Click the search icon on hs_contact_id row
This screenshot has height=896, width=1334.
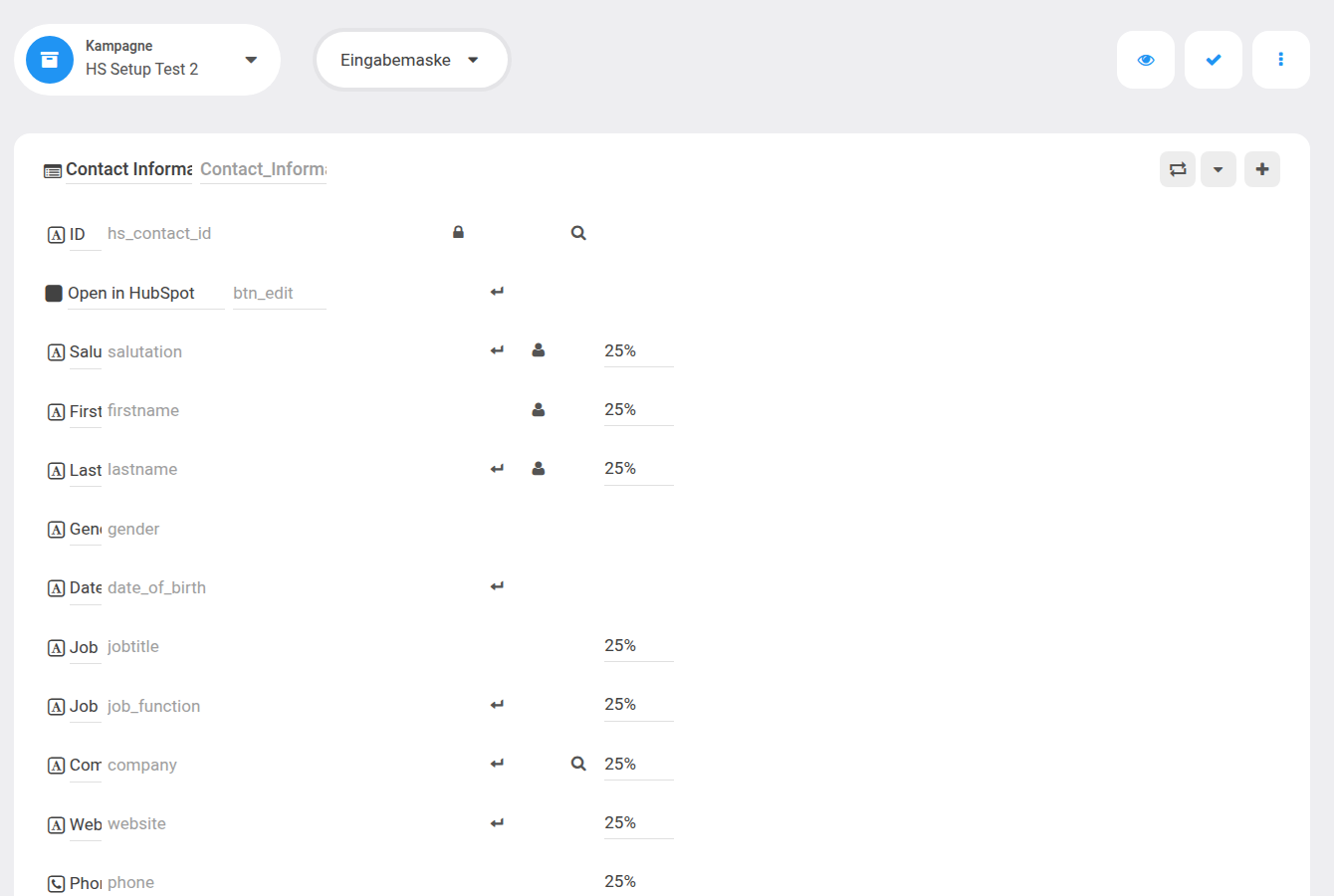(578, 233)
